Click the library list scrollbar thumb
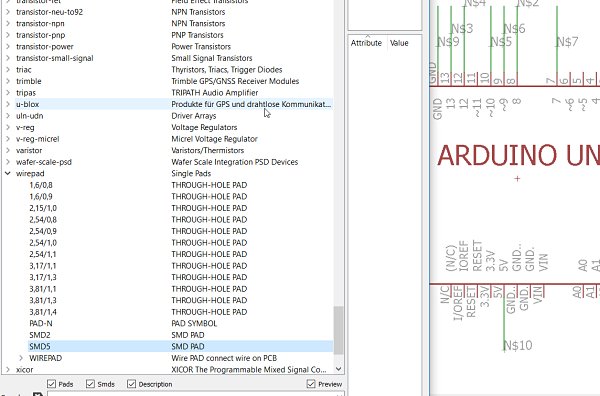Screen dimensions: 600x396 point(338,330)
